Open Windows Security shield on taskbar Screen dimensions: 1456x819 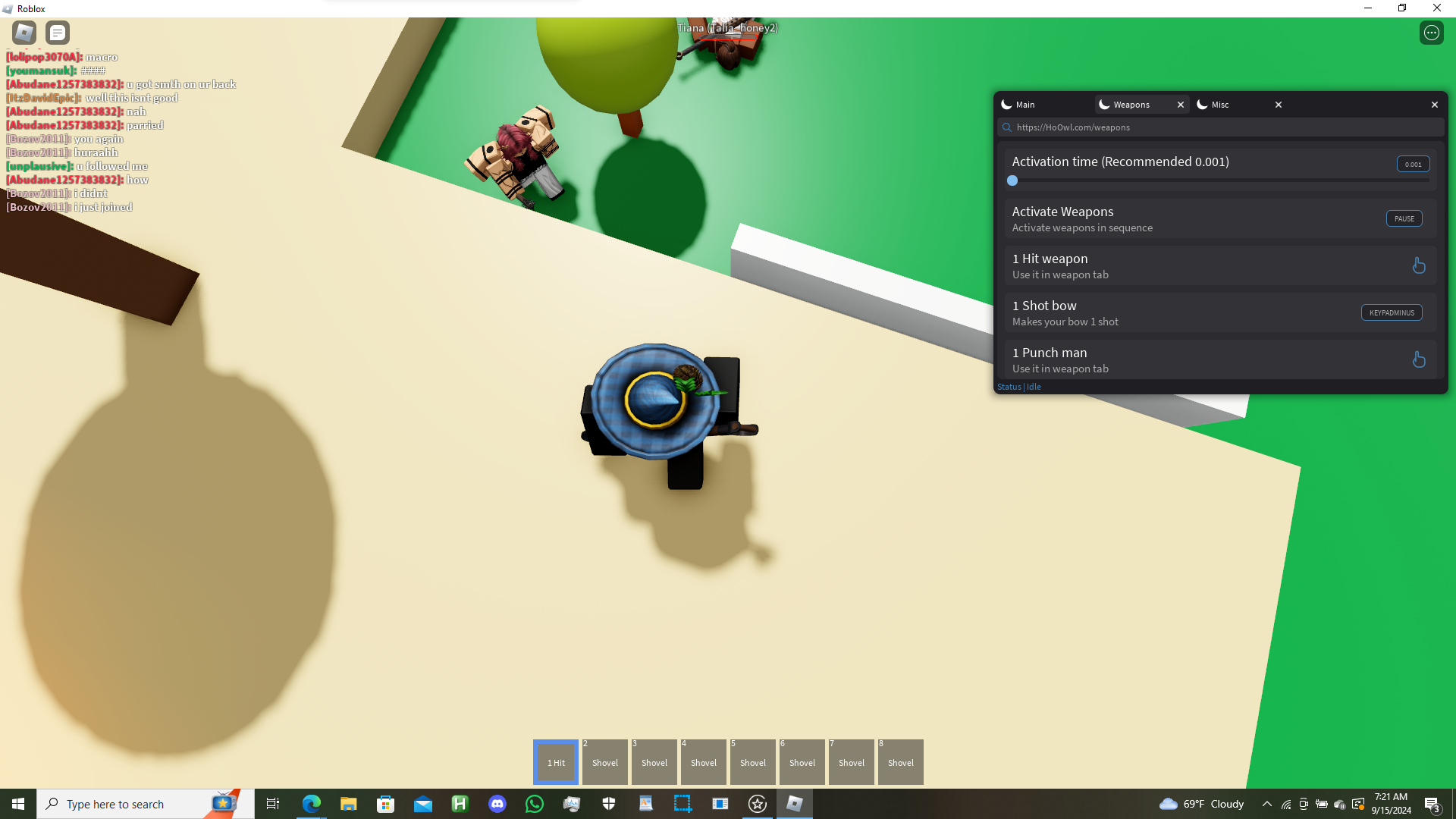tap(608, 804)
